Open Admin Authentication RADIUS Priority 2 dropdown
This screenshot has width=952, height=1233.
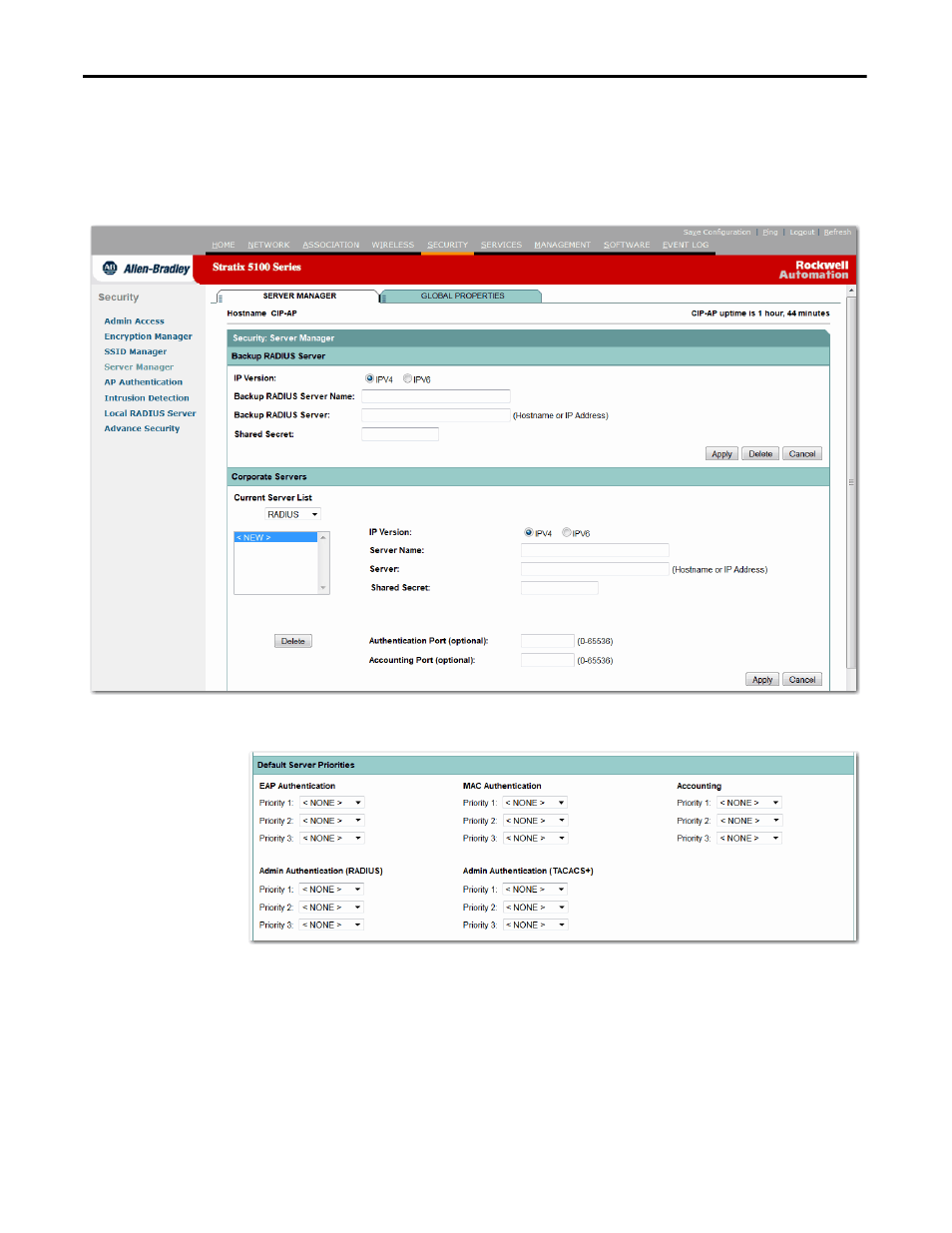coord(331,908)
